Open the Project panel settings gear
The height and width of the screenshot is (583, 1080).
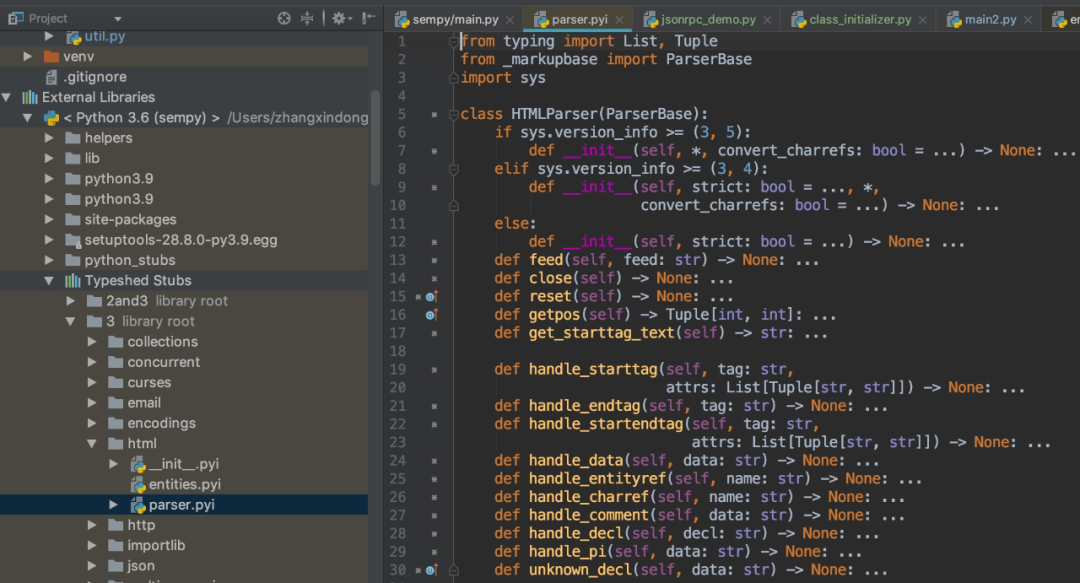[341, 19]
